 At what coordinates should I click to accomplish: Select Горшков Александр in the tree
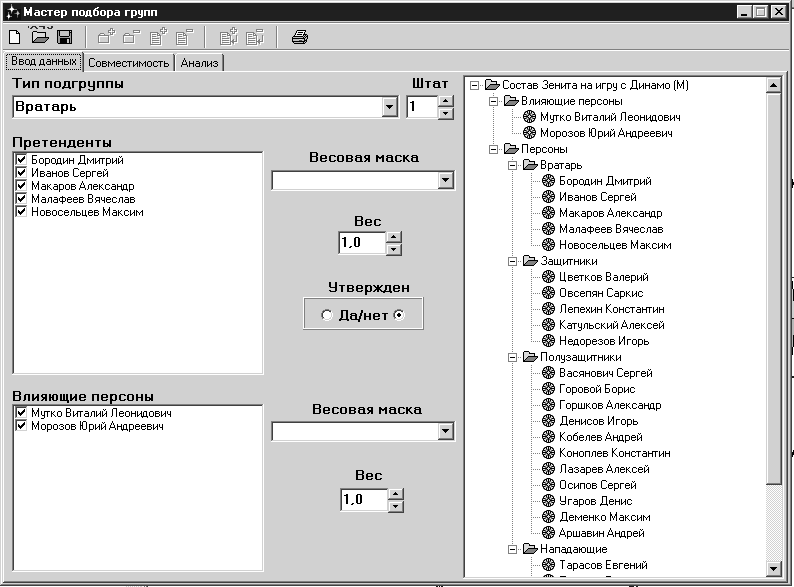click(610, 405)
